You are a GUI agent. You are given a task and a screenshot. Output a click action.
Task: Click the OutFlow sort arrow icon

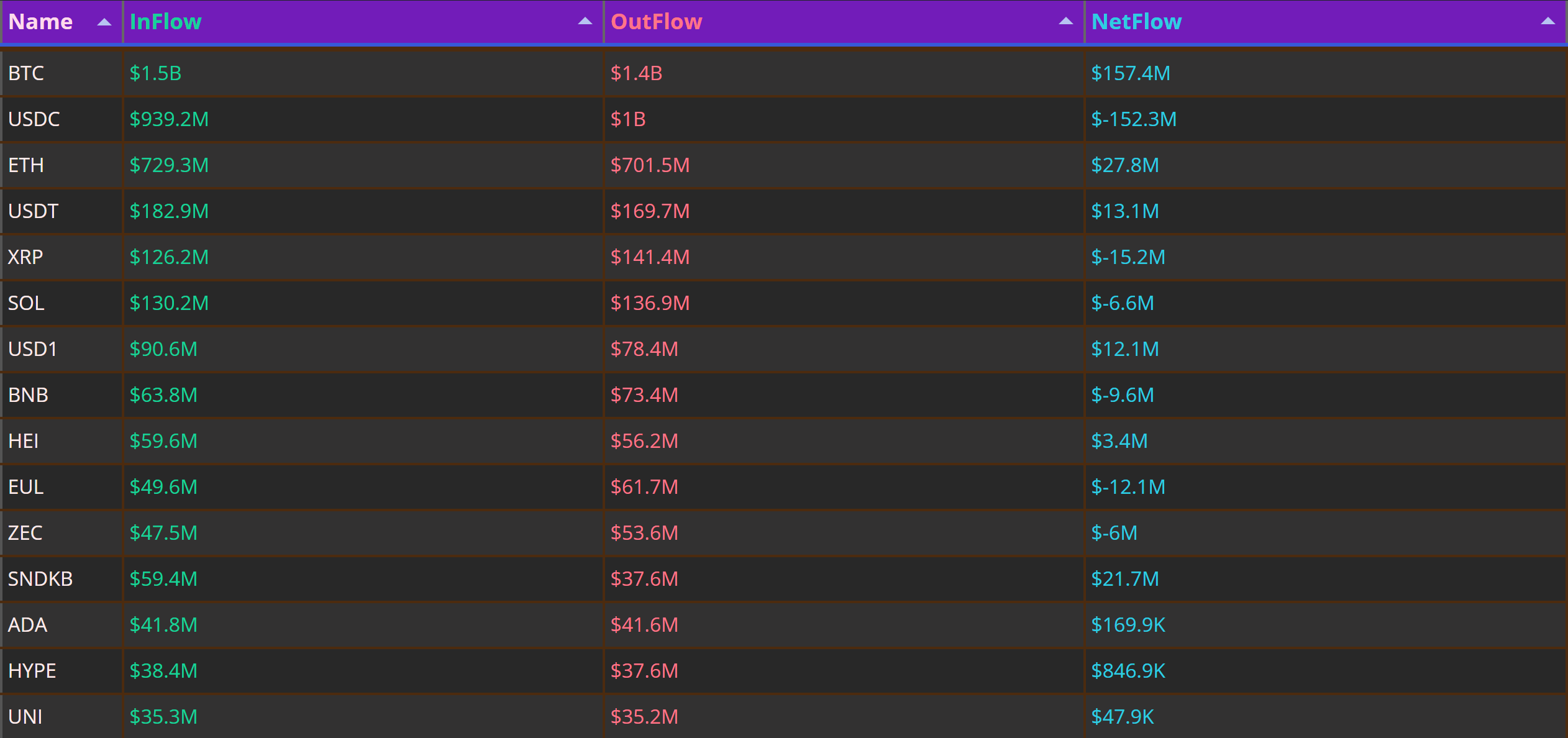(1065, 21)
